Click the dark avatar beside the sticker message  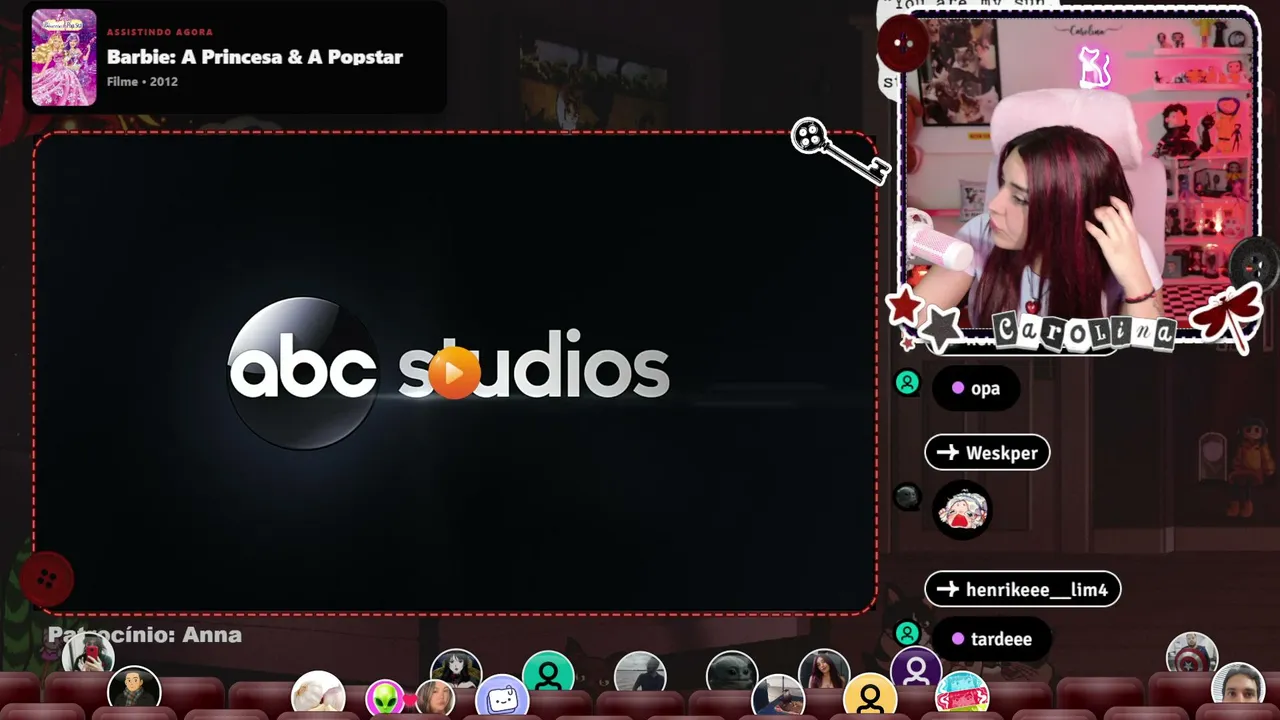coord(907,496)
